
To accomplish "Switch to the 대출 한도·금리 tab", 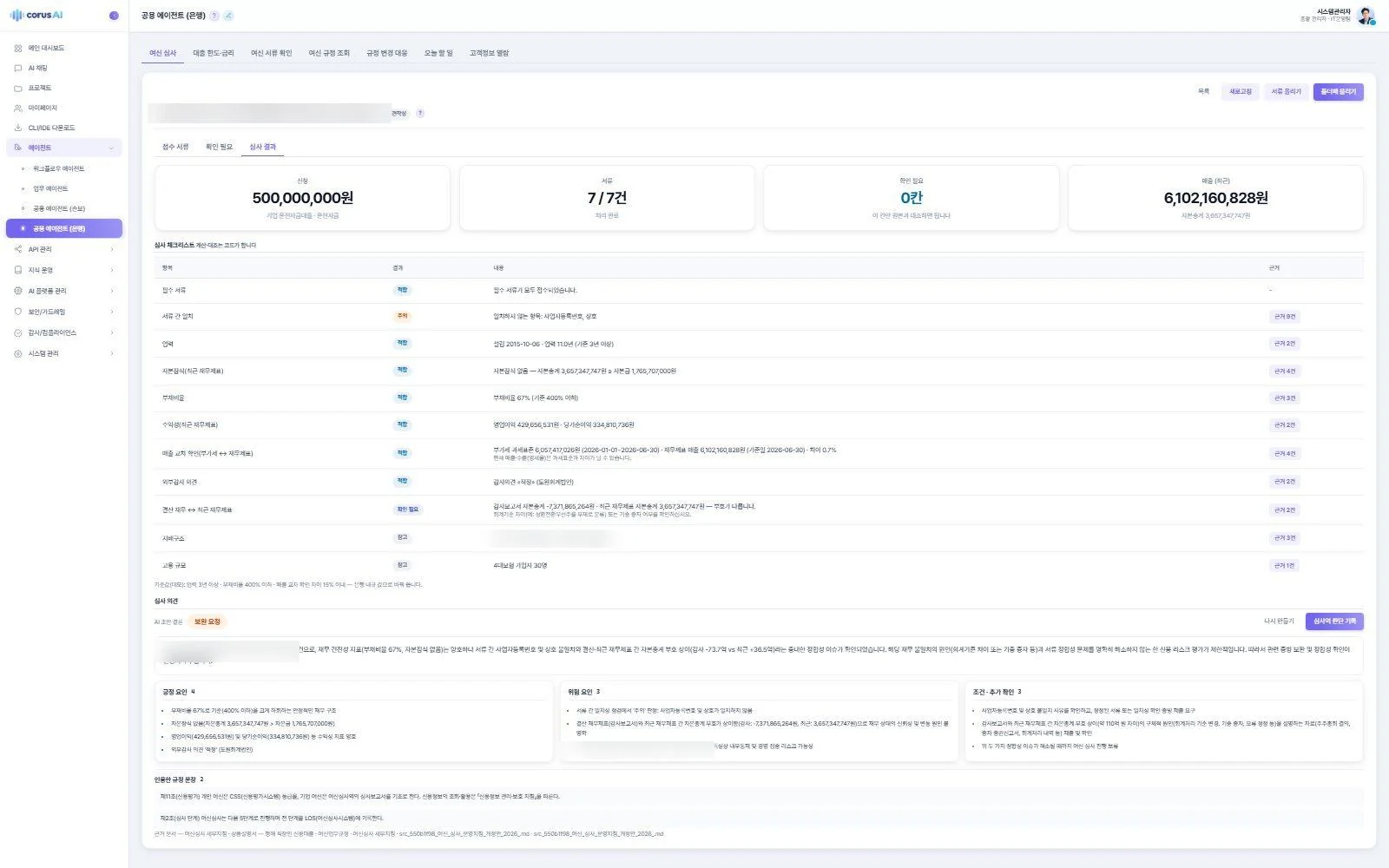I will tap(214, 53).
